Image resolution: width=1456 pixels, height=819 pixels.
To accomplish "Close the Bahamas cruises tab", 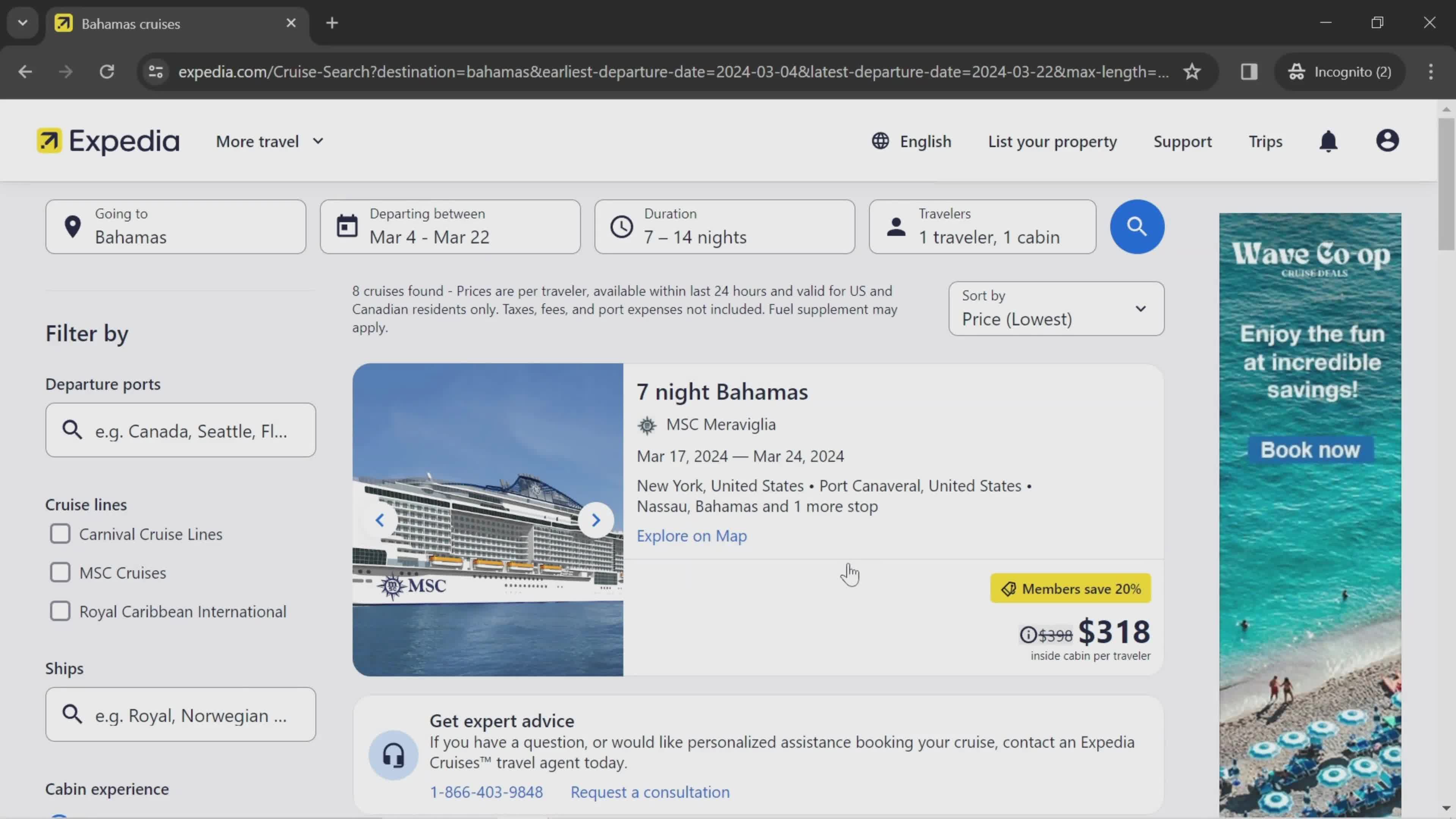I will [x=291, y=23].
